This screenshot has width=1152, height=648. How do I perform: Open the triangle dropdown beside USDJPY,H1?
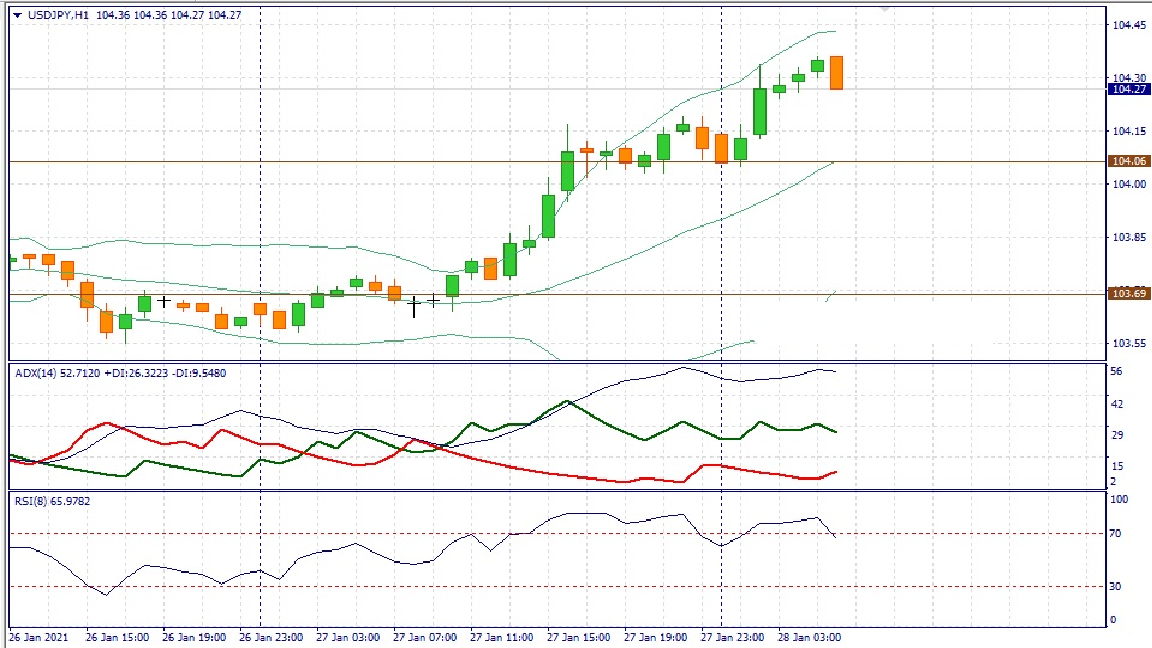click(x=17, y=15)
